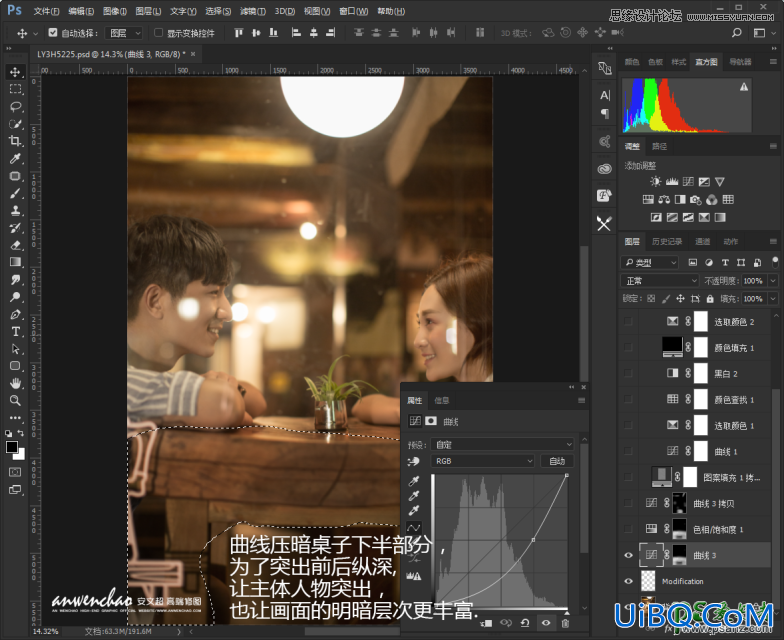Screen dimensions: 784x640
Task: Open the layer filter 类型 dropdown
Action: 649,262
